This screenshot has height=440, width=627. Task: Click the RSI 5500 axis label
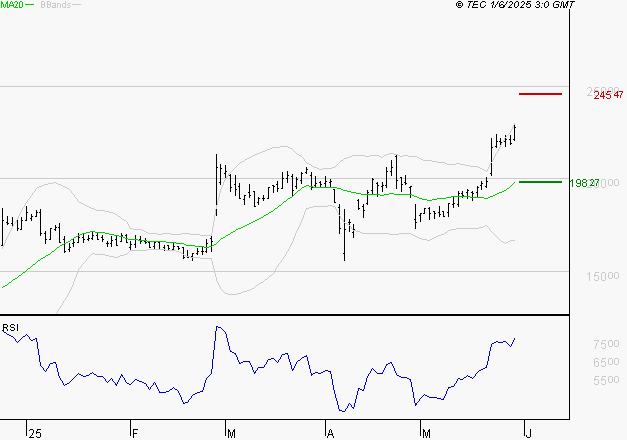606,380
